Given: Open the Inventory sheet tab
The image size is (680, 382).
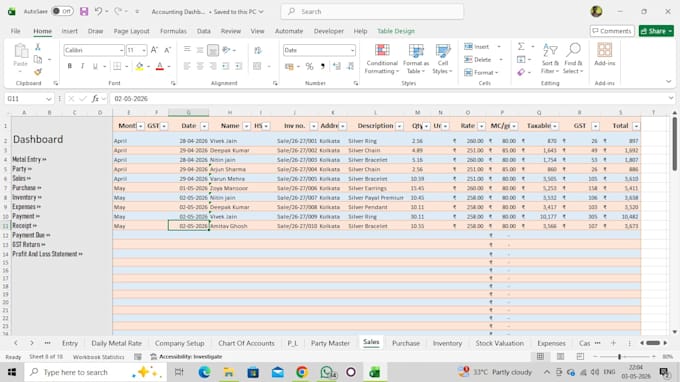Looking at the screenshot, I should click(447, 343).
